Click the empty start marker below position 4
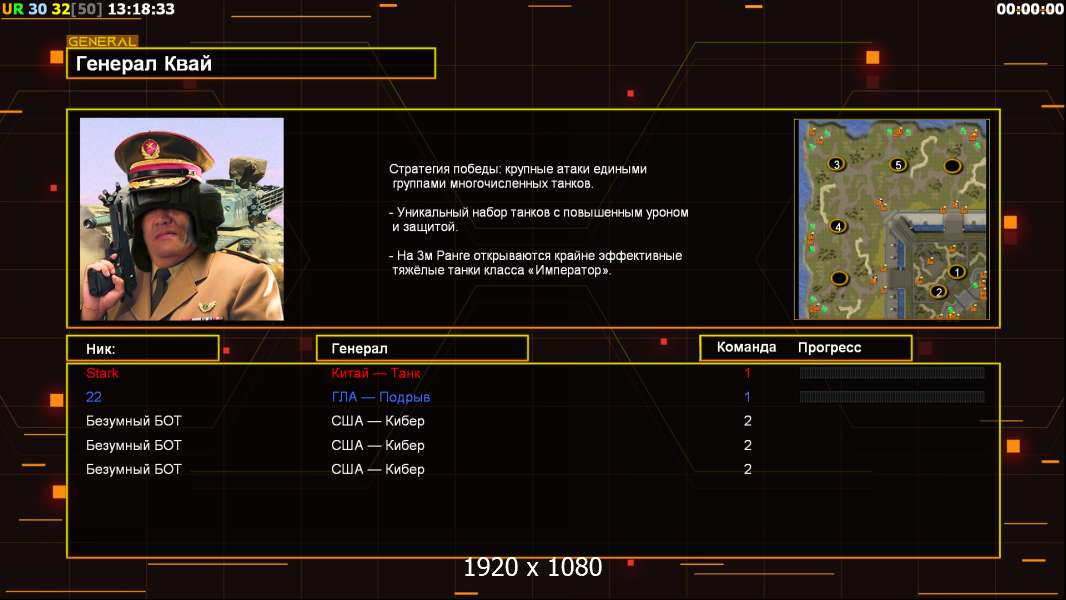 [839, 278]
